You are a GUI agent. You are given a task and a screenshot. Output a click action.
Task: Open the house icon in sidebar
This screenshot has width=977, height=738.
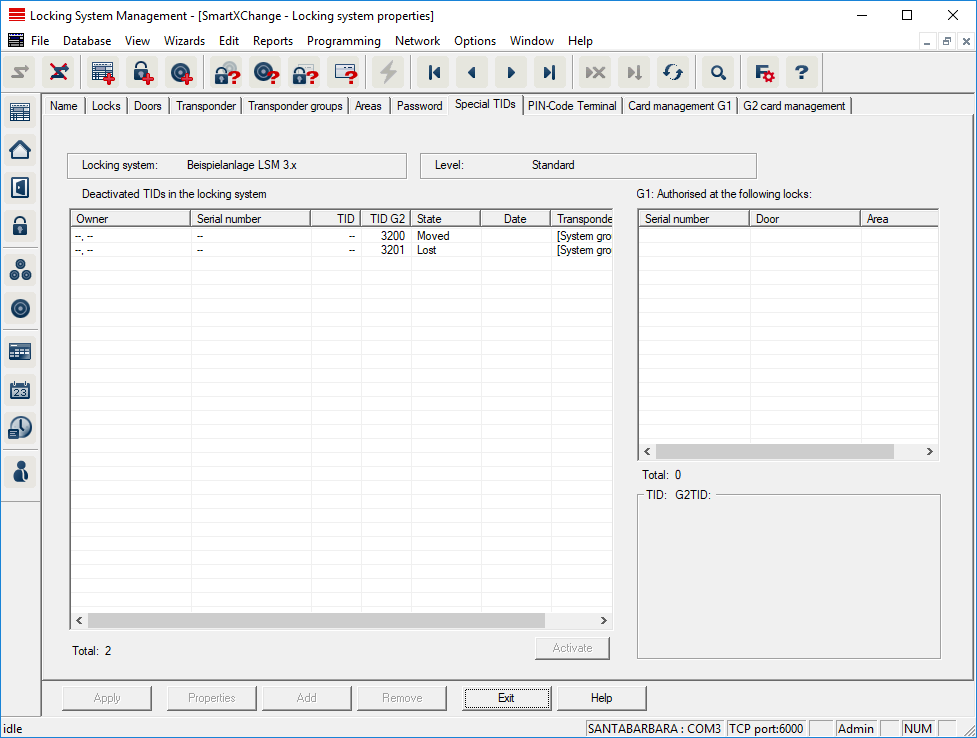tap(20, 150)
